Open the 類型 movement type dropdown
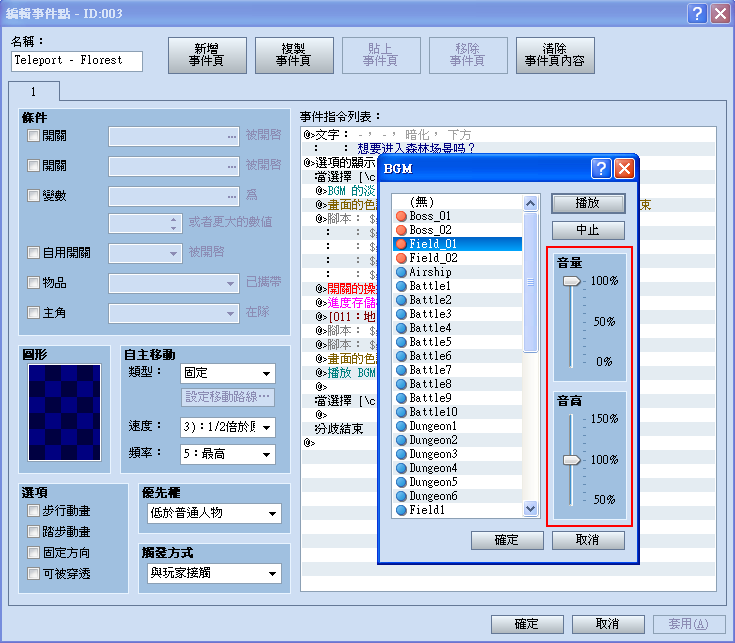 [x=228, y=374]
